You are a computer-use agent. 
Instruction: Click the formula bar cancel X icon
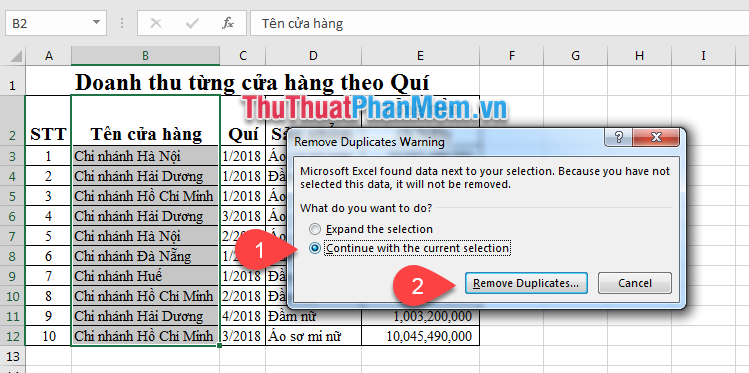(x=156, y=23)
